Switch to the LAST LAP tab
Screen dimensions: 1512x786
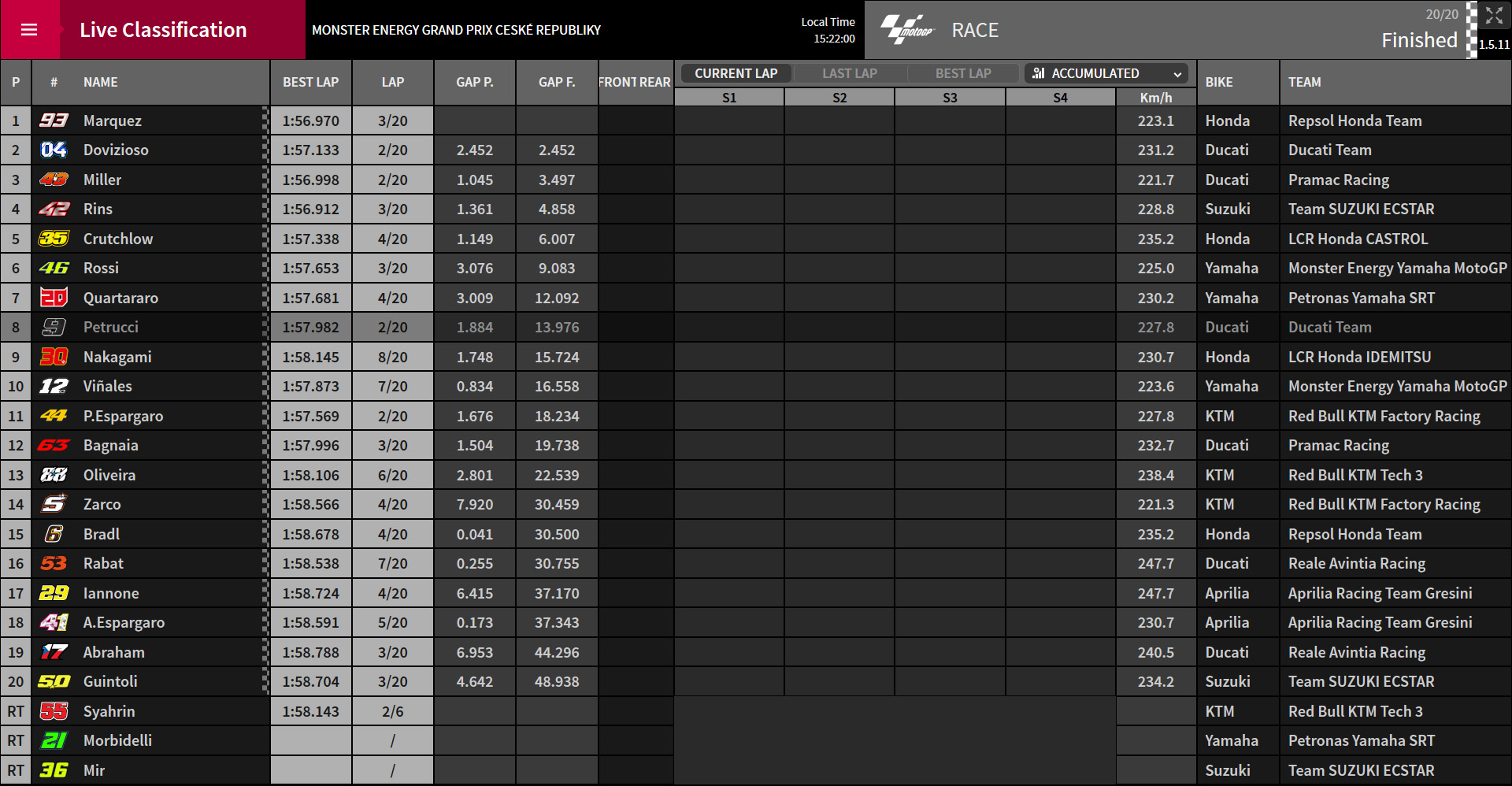[x=850, y=73]
